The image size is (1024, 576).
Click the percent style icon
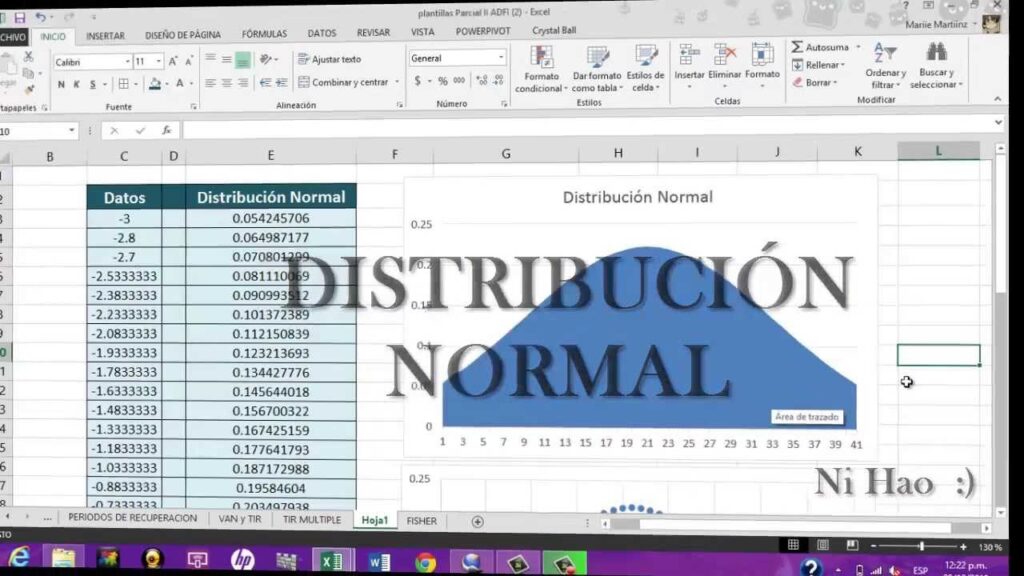pos(443,81)
